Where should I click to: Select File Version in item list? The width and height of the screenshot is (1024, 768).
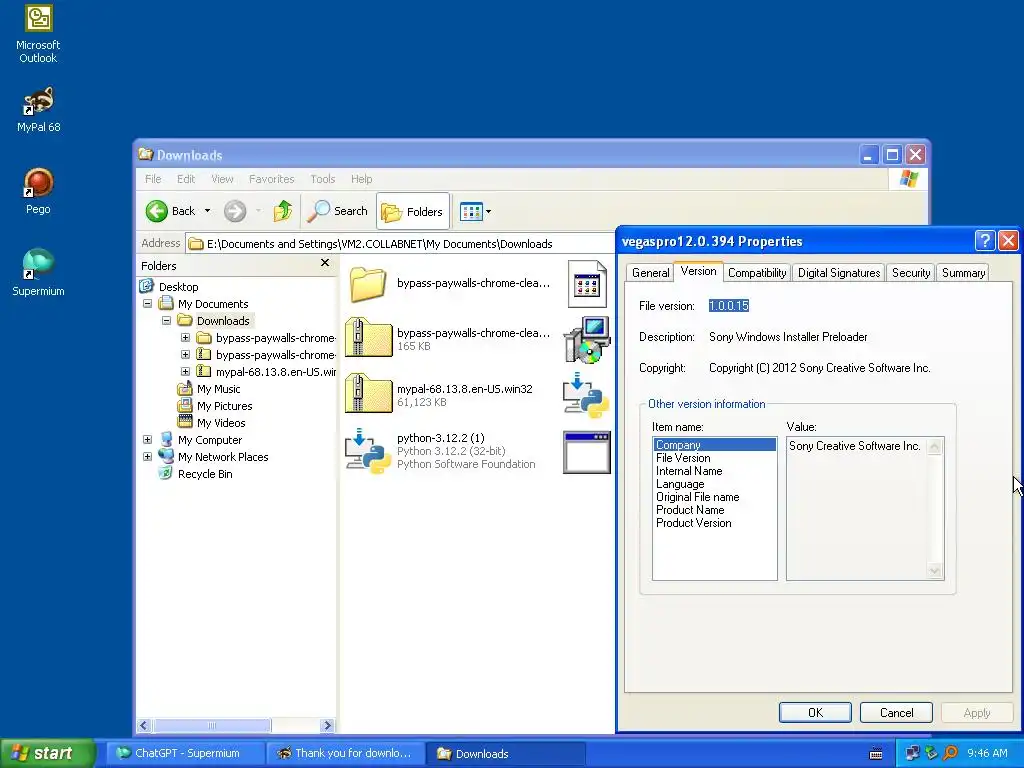point(683,458)
